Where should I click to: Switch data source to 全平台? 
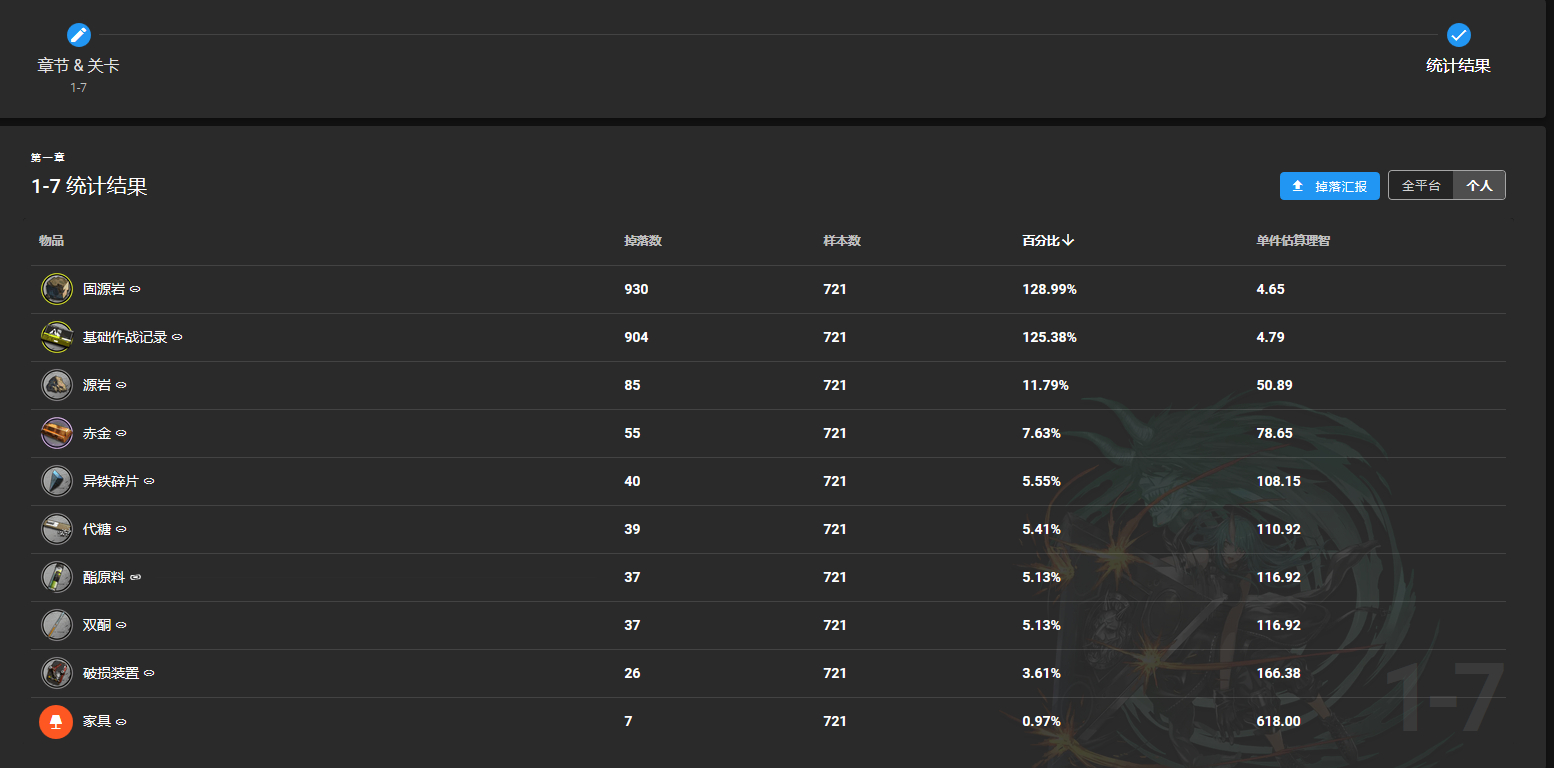tap(1421, 186)
